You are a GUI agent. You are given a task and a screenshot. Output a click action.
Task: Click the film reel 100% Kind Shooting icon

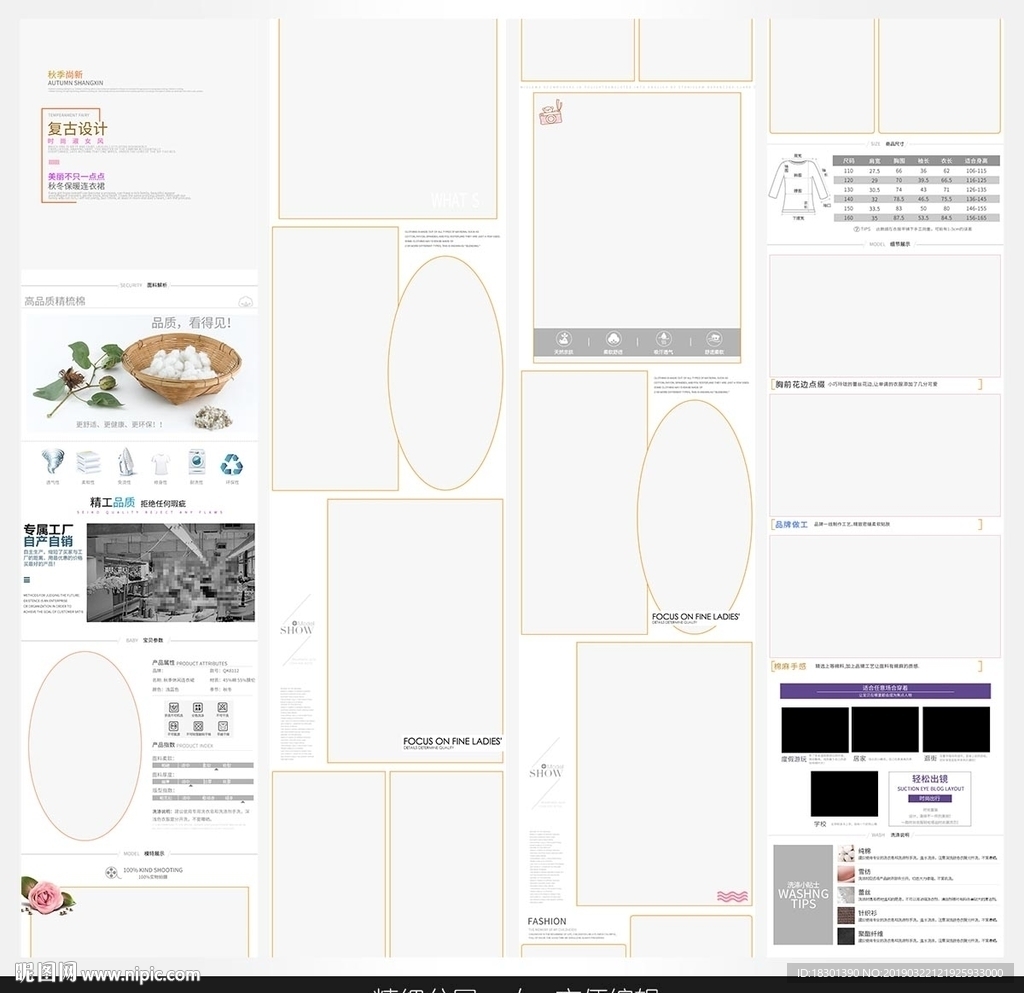[x=112, y=872]
